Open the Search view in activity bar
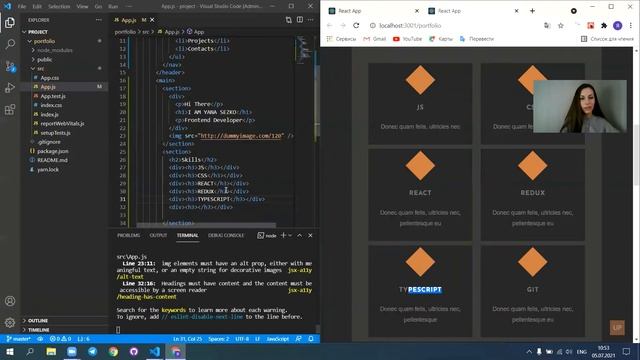This screenshot has width=640, height=360. click(10, 44)
